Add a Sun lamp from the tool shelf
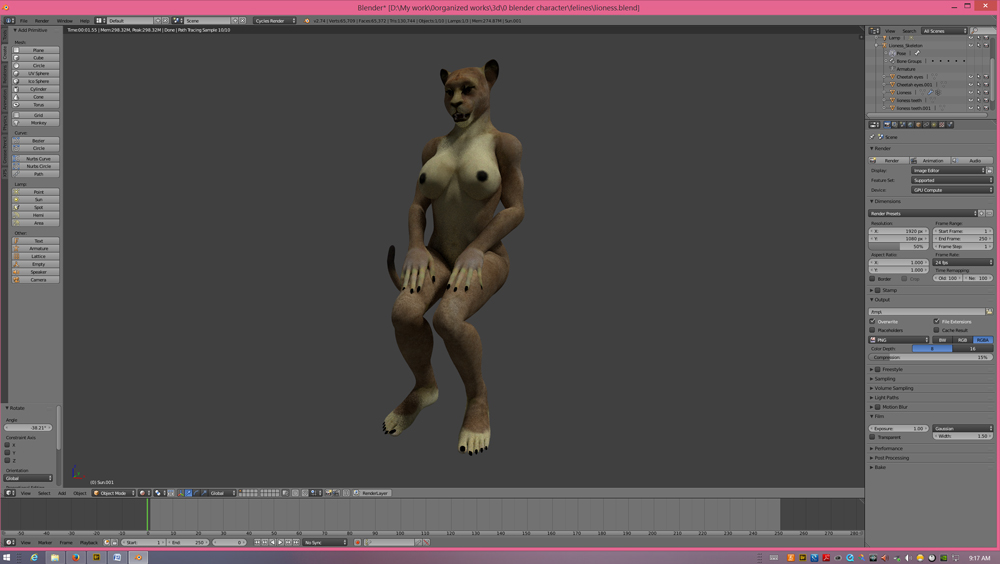This screenshot has width=1000, height=564. click(x=38, y=200)
